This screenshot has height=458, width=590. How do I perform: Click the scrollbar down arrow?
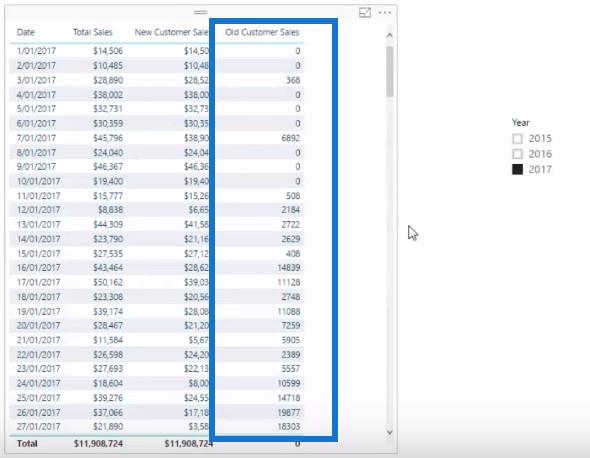coord(390,432)
